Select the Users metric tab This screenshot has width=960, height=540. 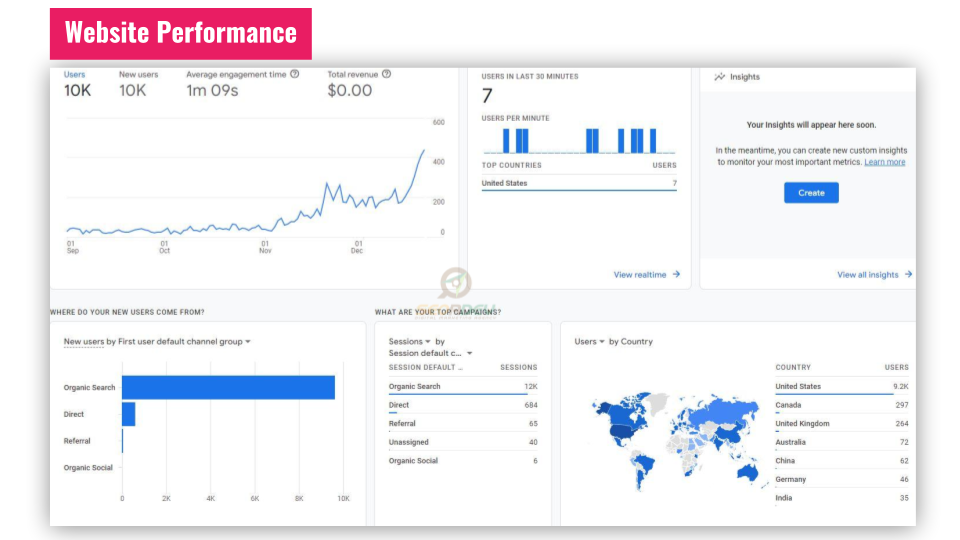tap(77, 84)
